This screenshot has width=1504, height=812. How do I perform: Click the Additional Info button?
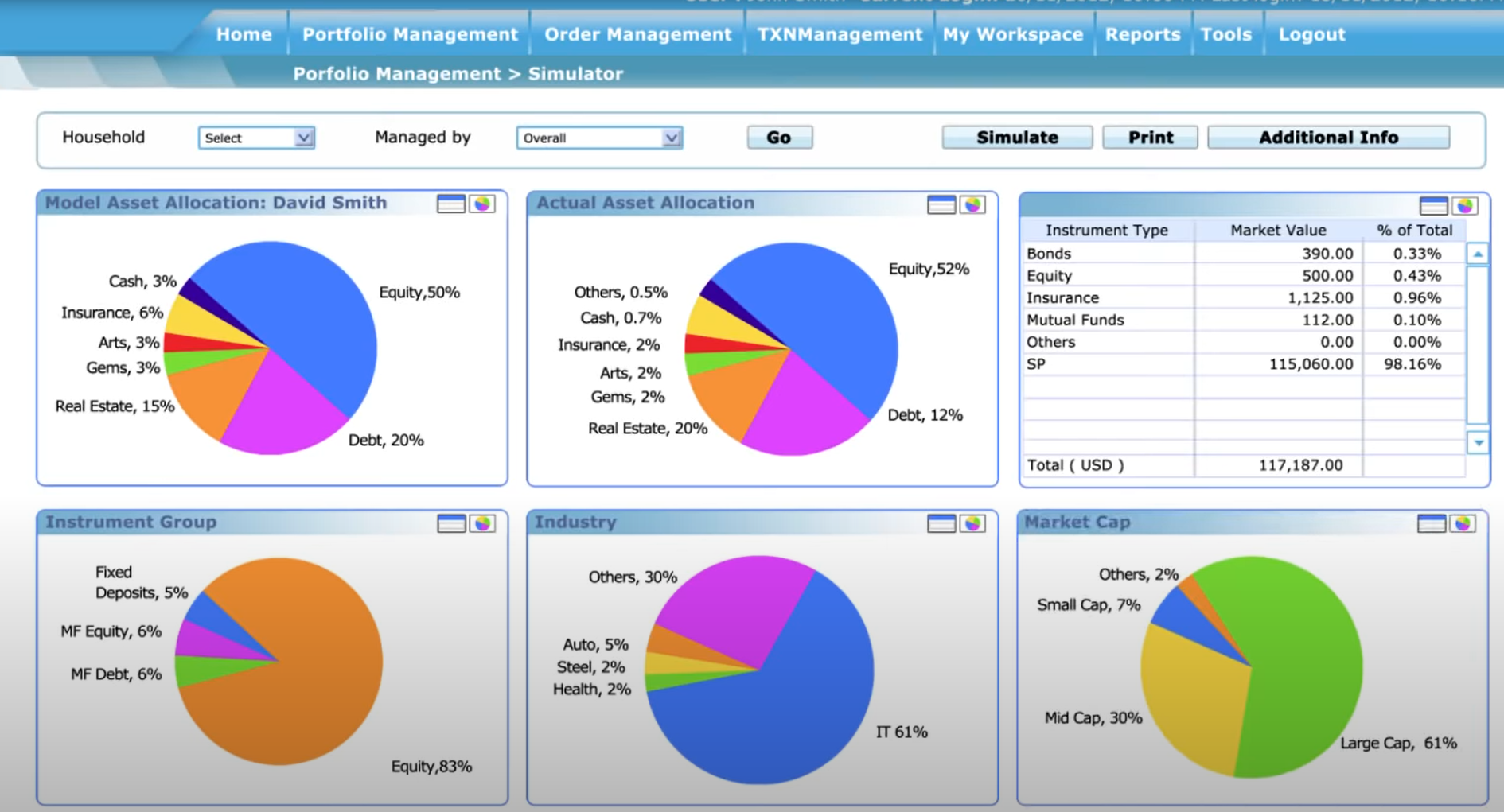click(1328, 137)
